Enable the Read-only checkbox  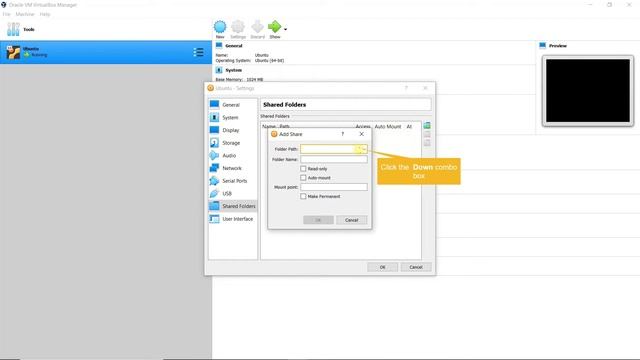(x=303, y=169)
